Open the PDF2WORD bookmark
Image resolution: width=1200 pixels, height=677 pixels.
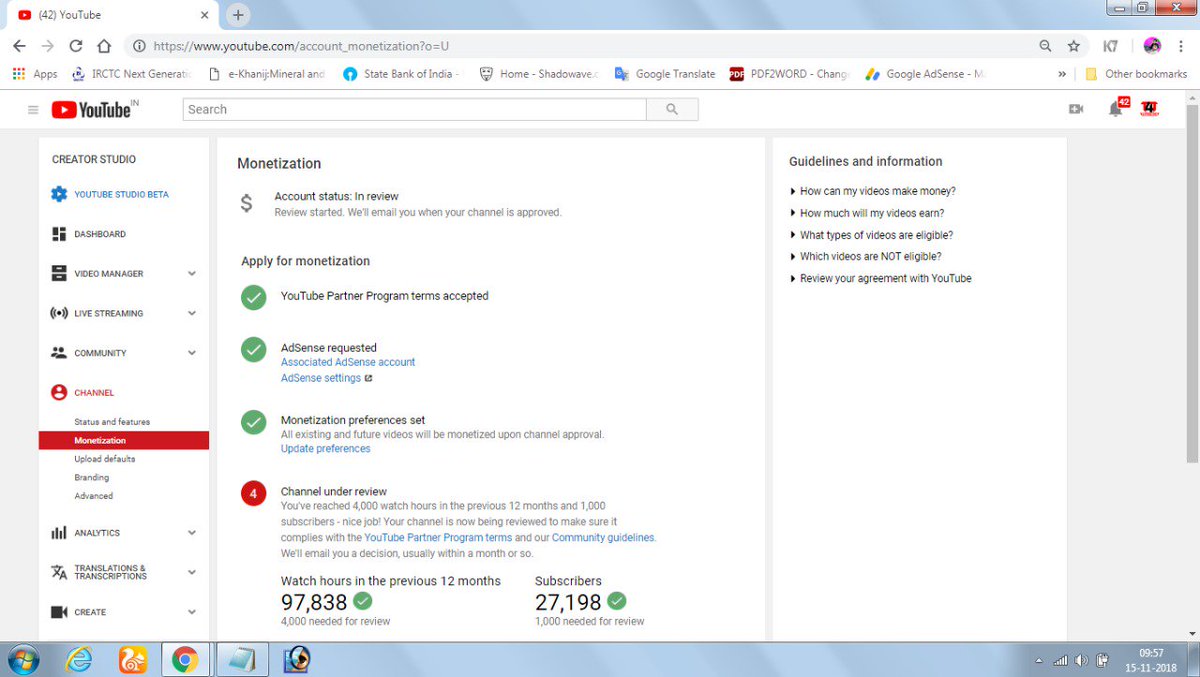[x=789, y=74]
